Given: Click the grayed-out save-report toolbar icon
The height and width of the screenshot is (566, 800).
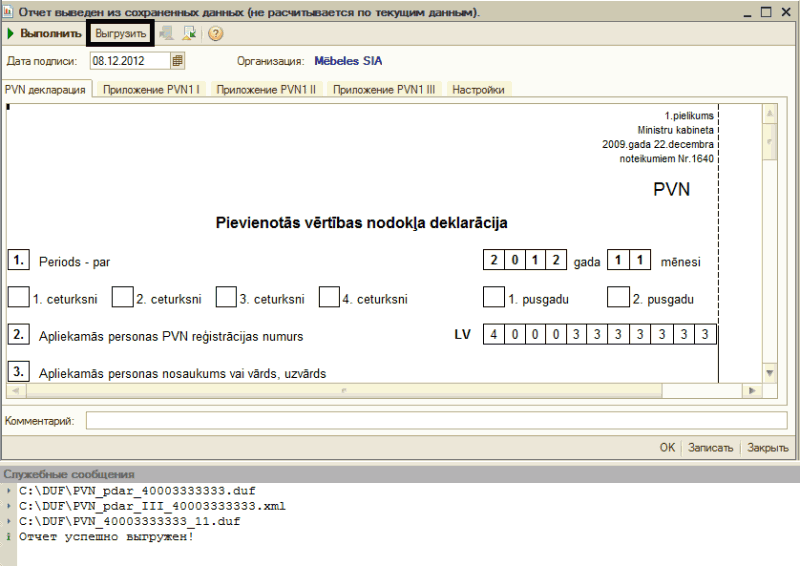Looking at the screenshot, I should coord(166,33).
